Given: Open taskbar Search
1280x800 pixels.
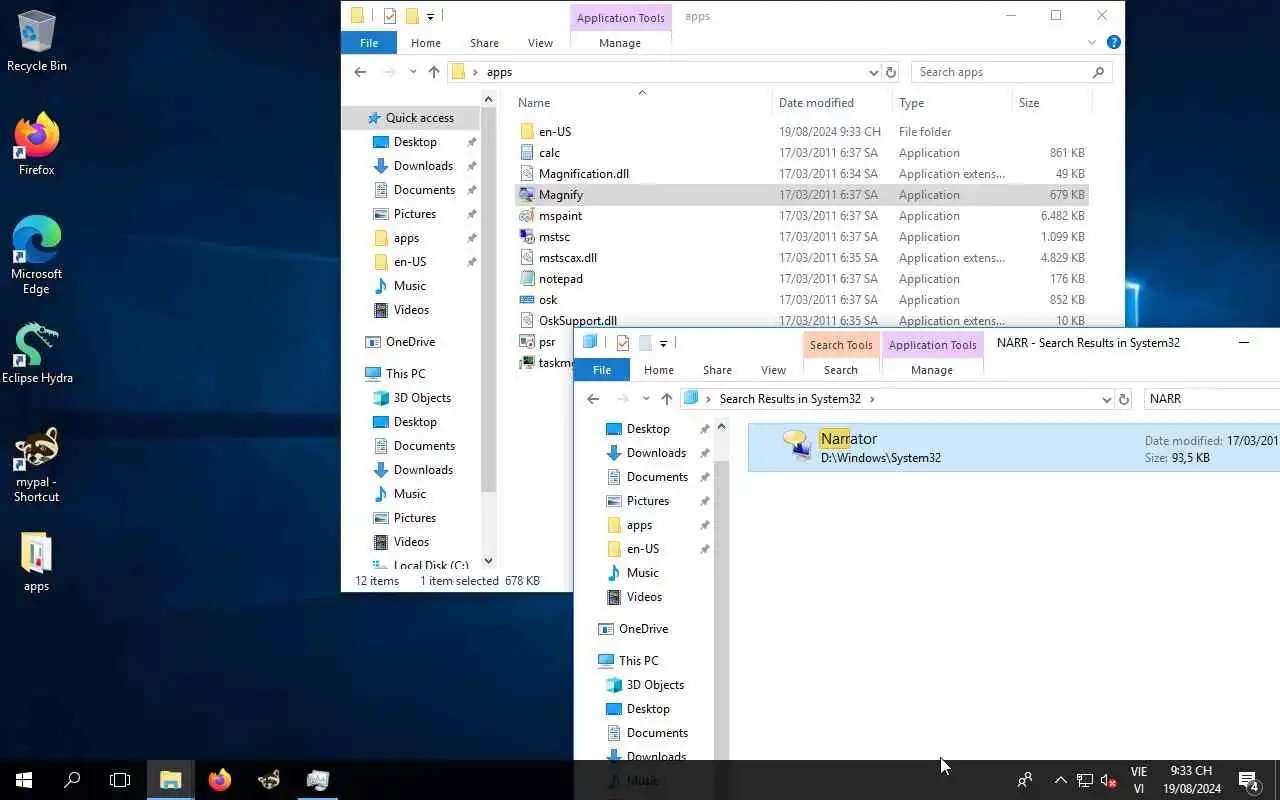Looking at the screenshot, I should click(x=72, y=780).
